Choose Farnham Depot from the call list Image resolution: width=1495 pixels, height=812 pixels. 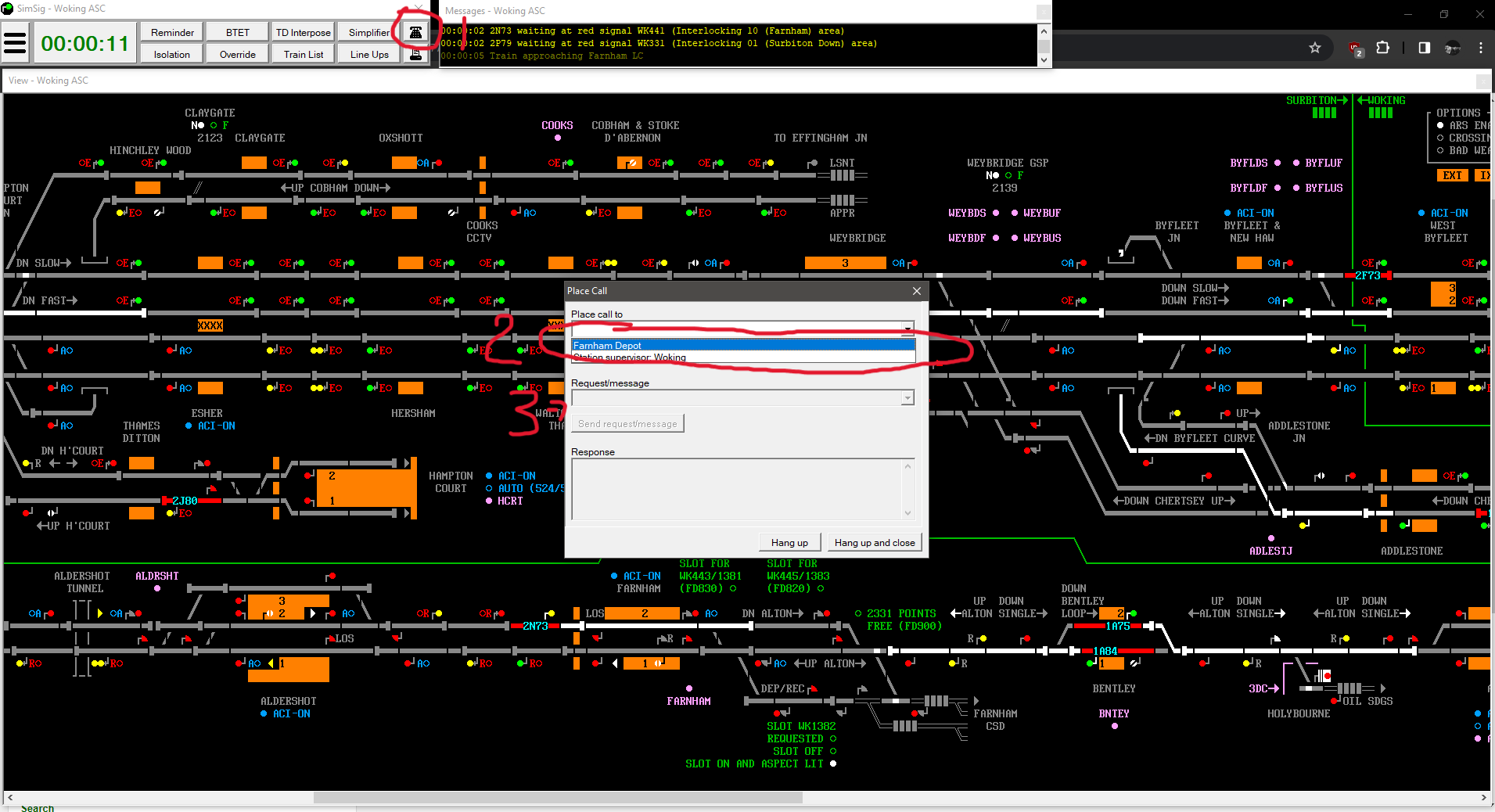click(x=743, y=345)
